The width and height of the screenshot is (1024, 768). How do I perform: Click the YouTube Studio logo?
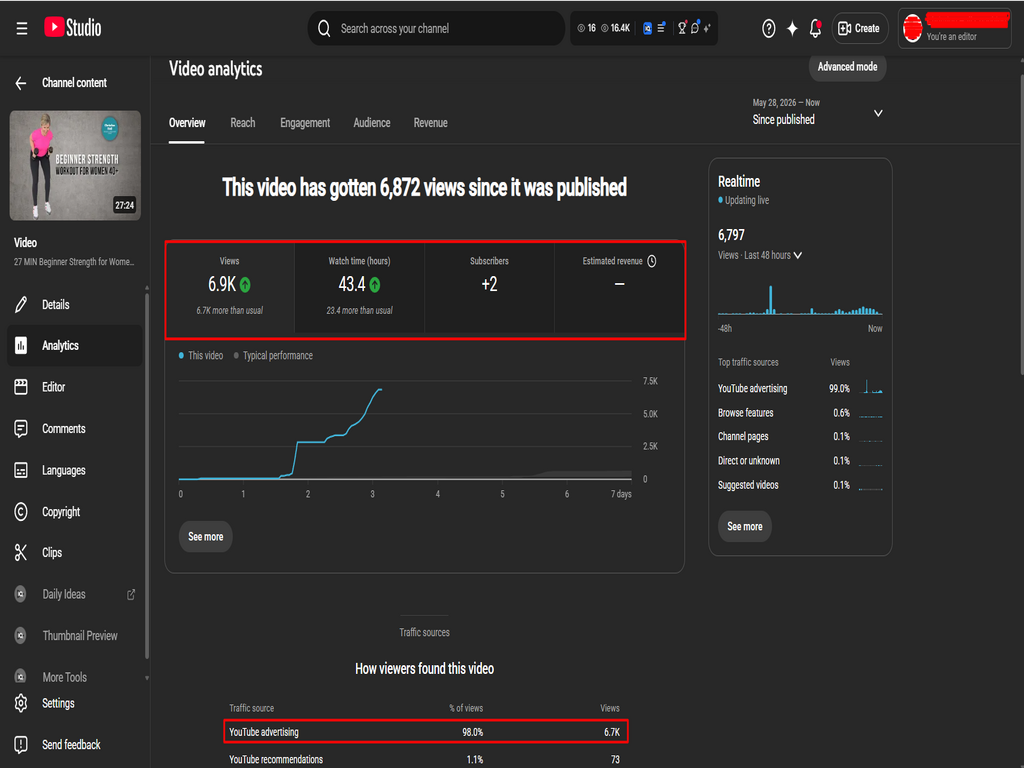(x=72, y=27)
